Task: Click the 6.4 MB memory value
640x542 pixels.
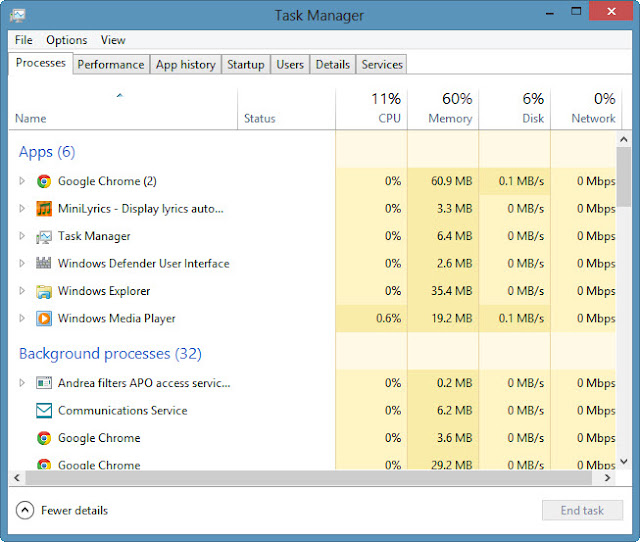Action: pyautogui.click(x=454, y=236)
